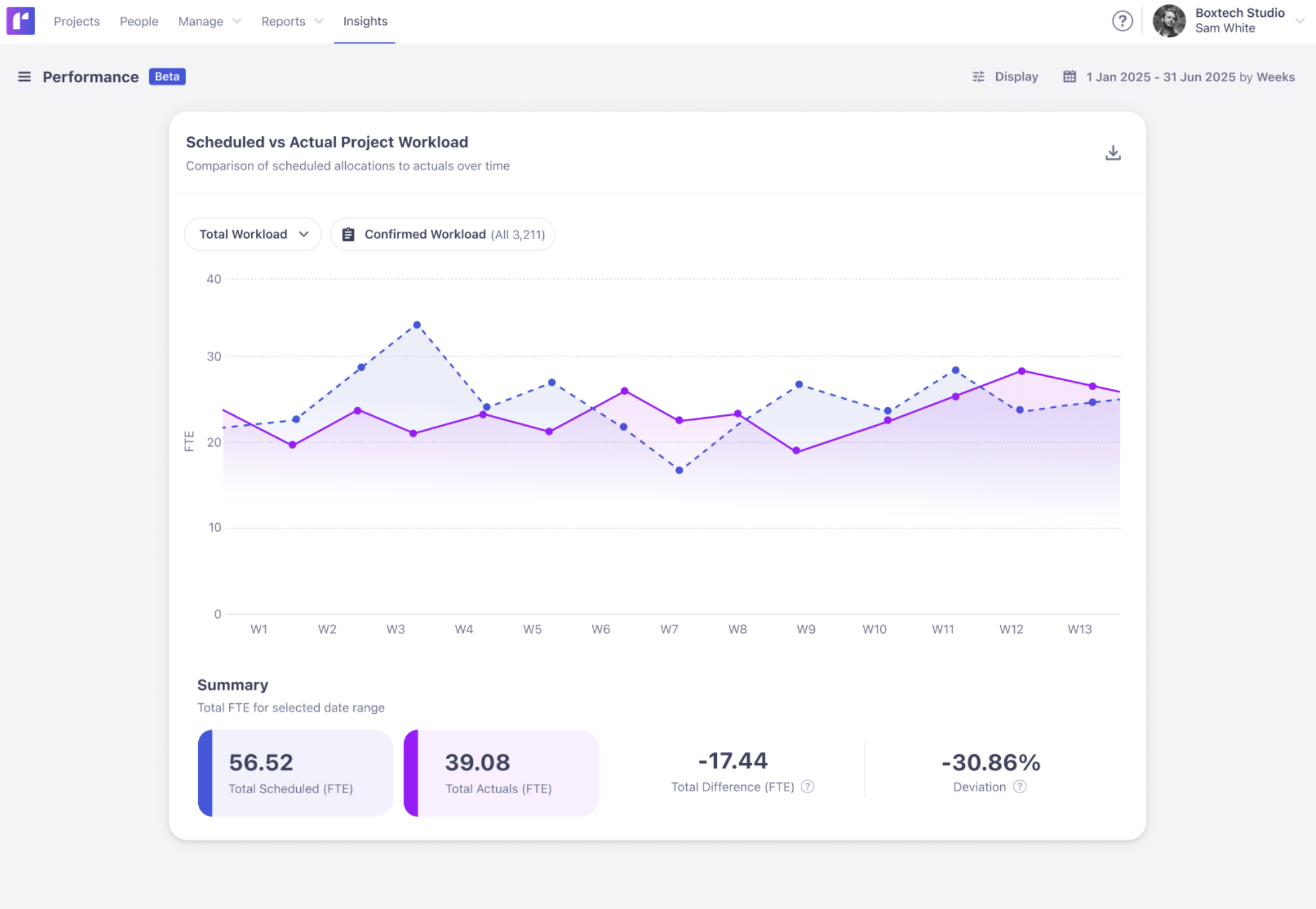This screenshot has height=909, width=1316.
Task: Open the Manage menu dropdown
Action: (209, 21)
